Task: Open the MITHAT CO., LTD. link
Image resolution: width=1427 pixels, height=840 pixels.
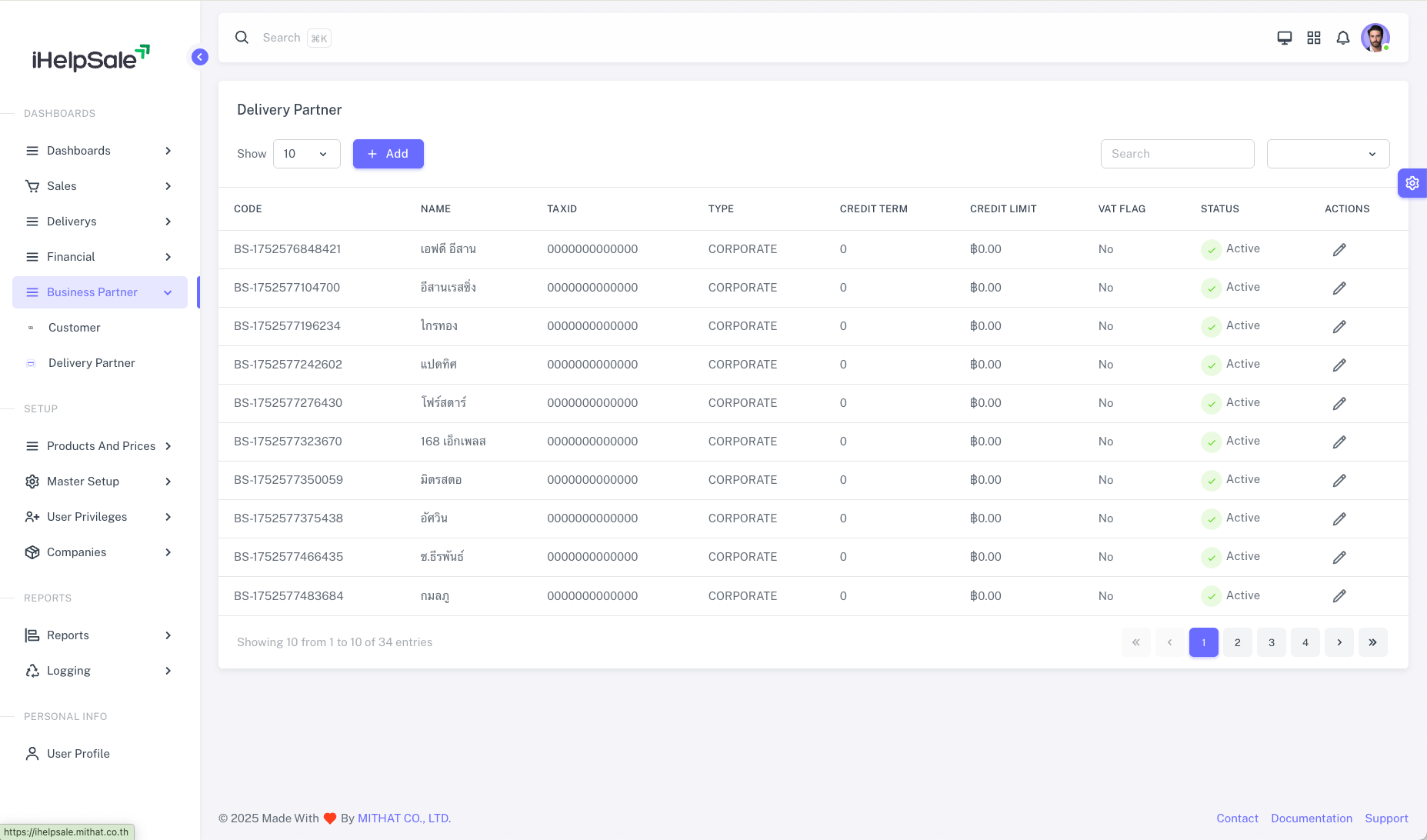Action: point(404,818)
